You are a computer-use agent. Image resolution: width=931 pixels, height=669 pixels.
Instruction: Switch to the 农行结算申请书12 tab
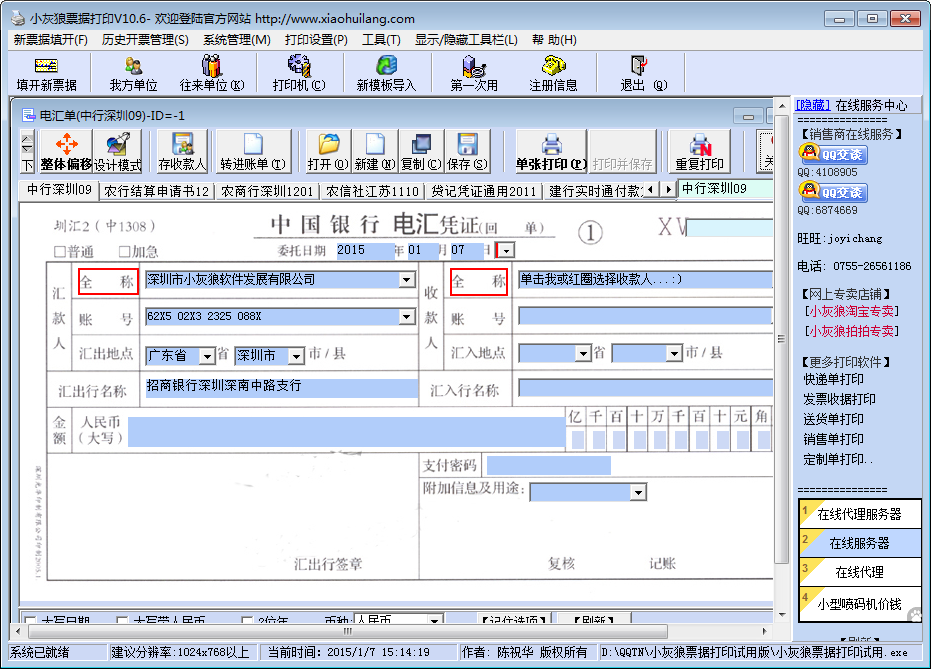pyautogui.click(x=157, y=190)
